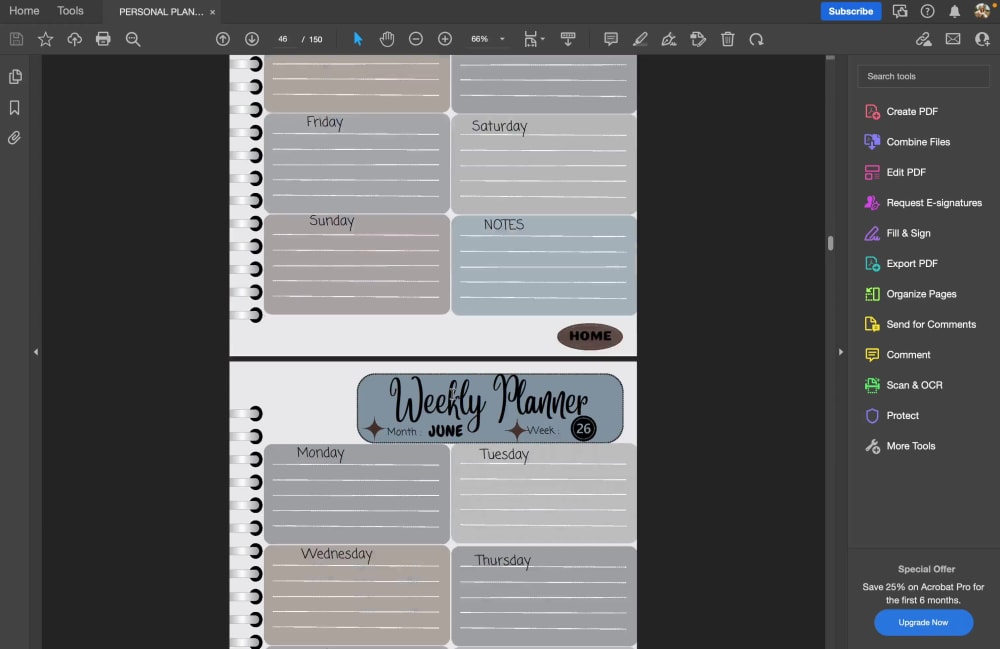Click the Search tools field
1000x649 pixels.
[923, 77]
